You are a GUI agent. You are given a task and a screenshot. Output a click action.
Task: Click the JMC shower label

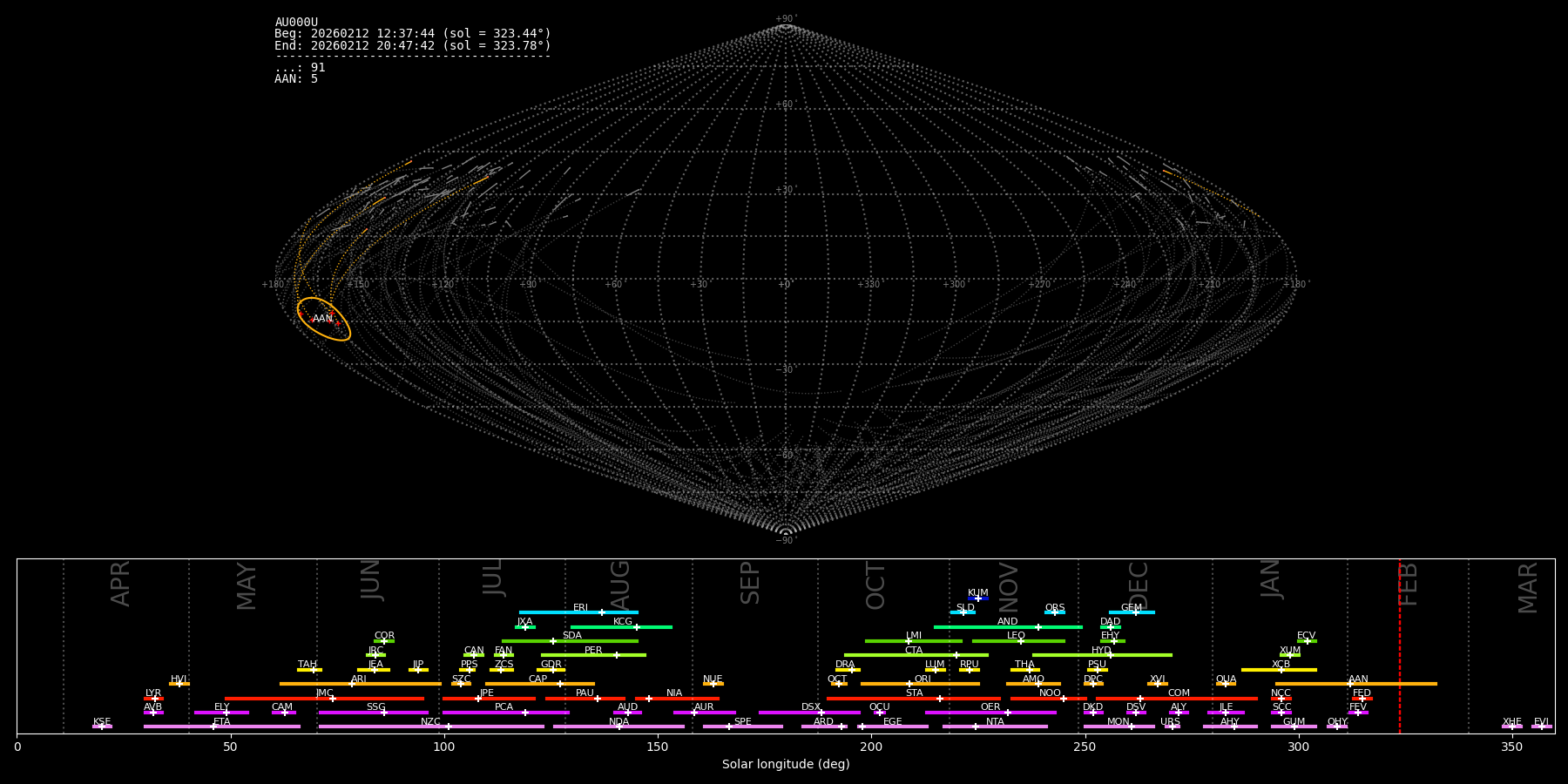click(x=324, y=693)
